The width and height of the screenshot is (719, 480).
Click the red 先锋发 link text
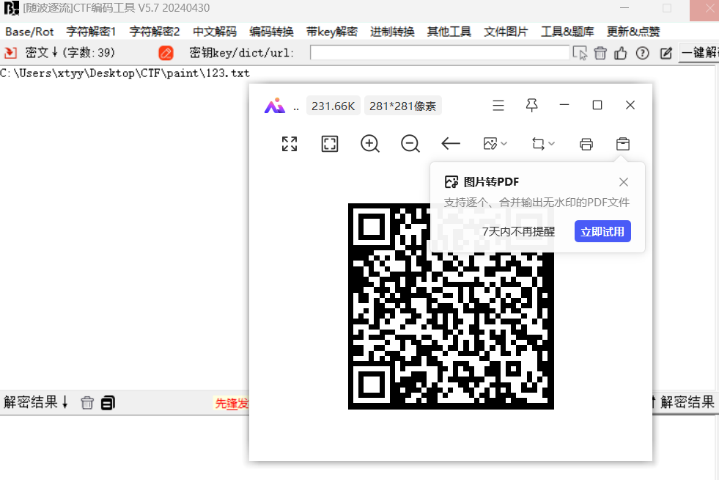(232, 403)
